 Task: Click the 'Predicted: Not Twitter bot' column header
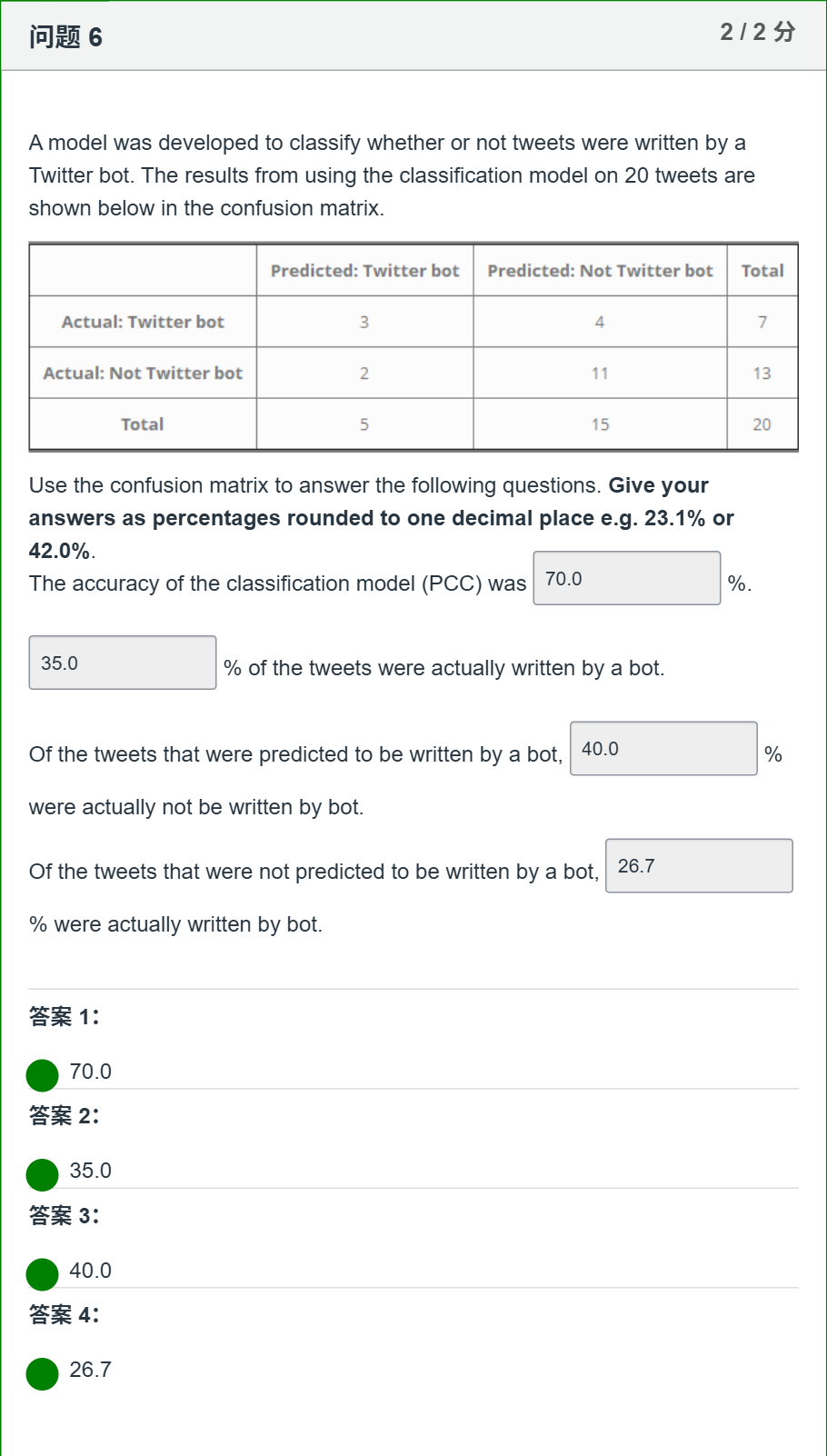coord(600,271)
